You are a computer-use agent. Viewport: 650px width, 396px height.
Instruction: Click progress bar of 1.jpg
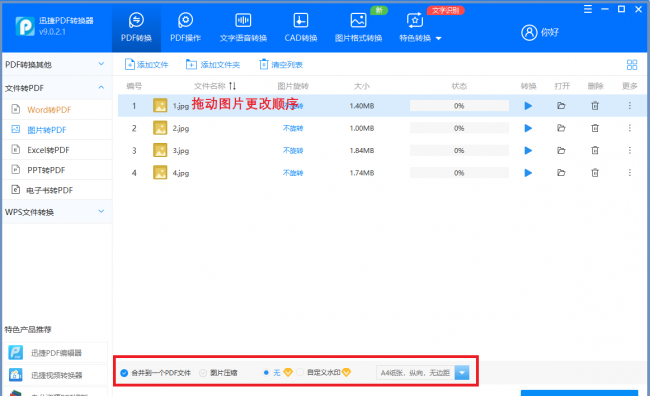coord(459,106)
